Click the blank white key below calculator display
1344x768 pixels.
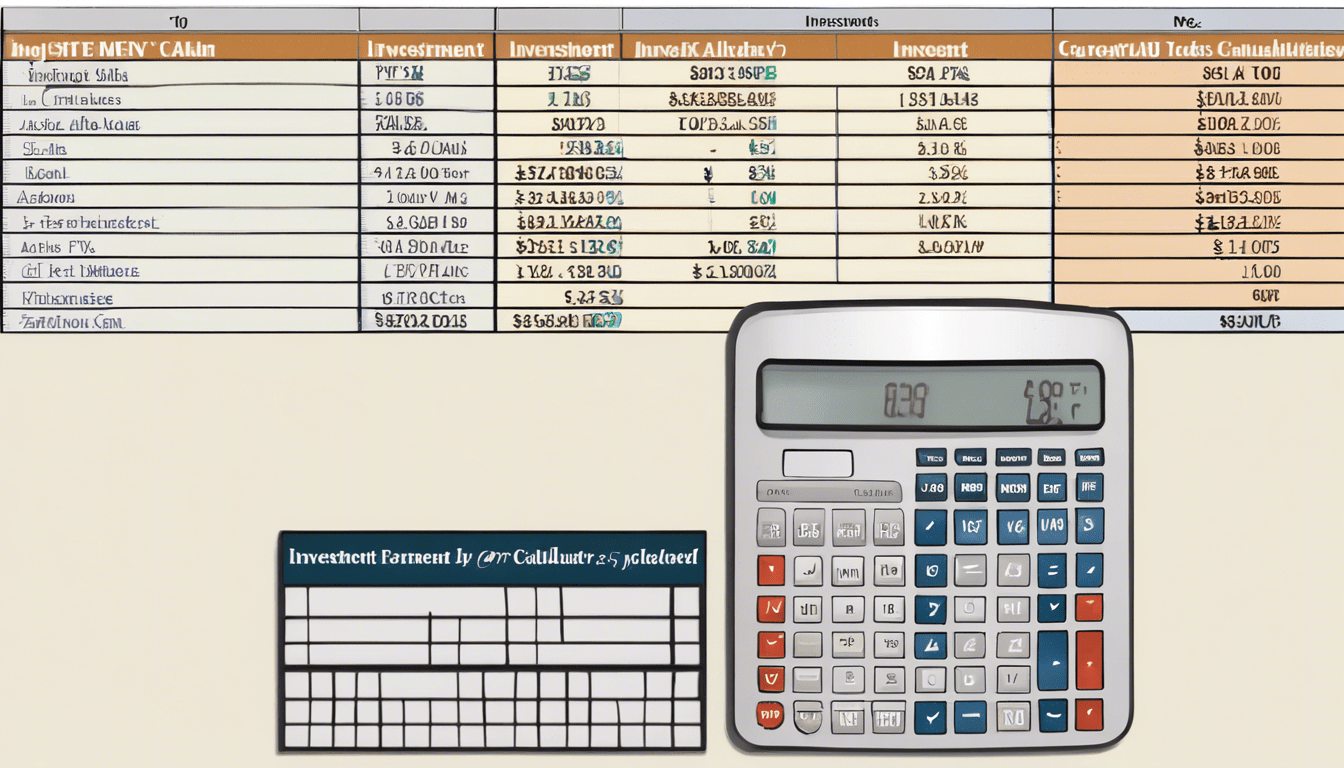click(817, 463)
